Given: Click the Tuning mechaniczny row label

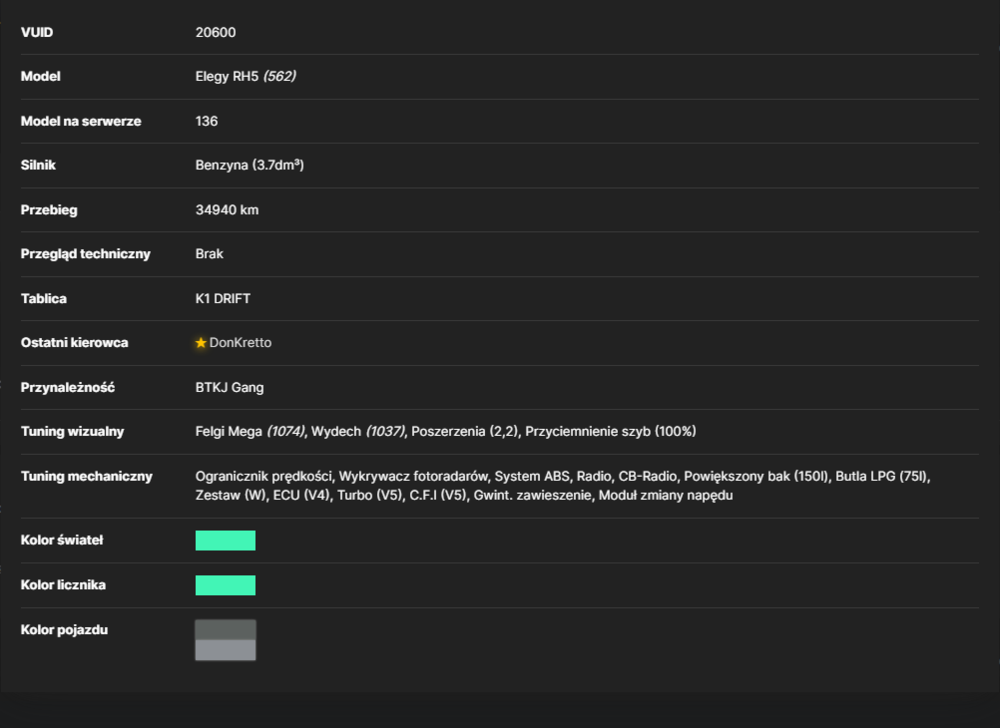Looking at the screenshot, I should click(x=87, y=477).
